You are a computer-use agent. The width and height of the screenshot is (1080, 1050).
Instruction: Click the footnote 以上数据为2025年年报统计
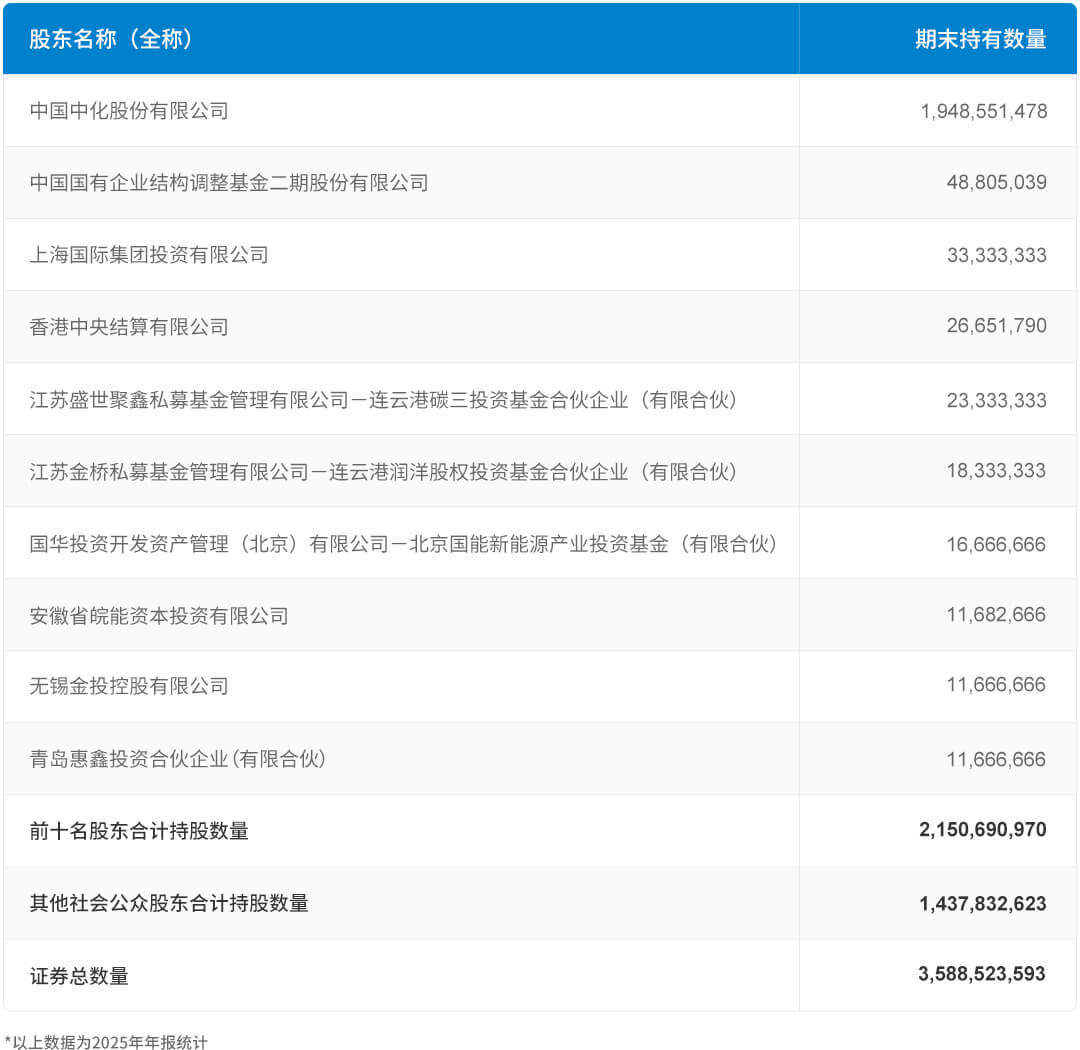(x=106, y=1042)
